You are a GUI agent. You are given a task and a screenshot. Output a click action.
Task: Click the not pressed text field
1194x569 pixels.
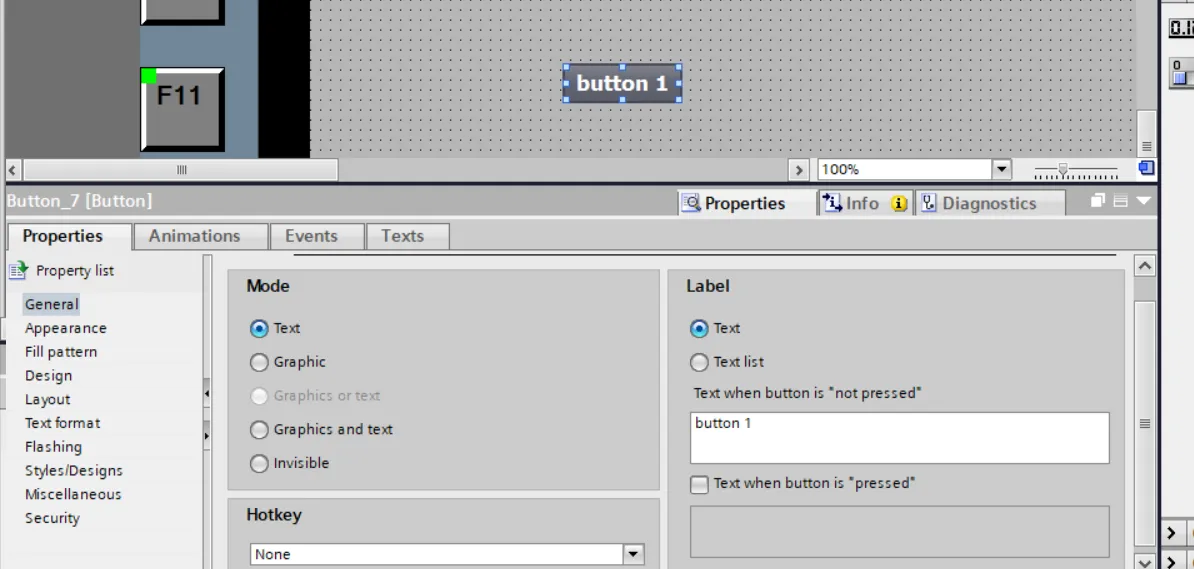tap(899, 438)
